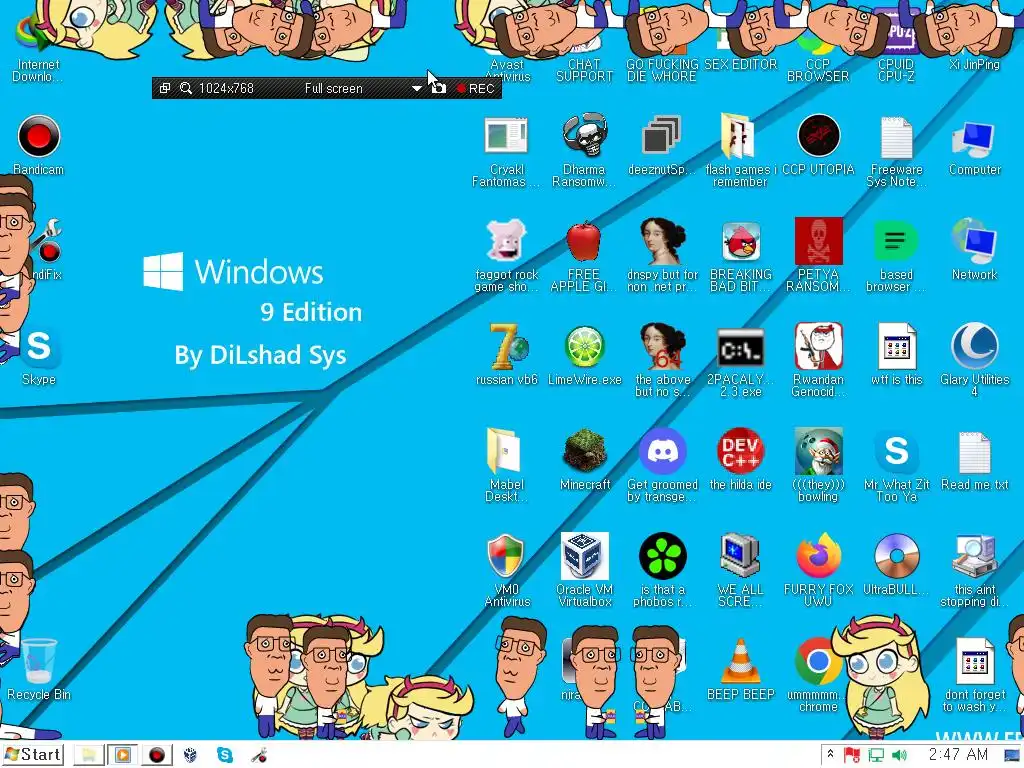
Task: Open the 'dont forget to wash' icon
Action: pyautogui.click(x=974, y=661)
